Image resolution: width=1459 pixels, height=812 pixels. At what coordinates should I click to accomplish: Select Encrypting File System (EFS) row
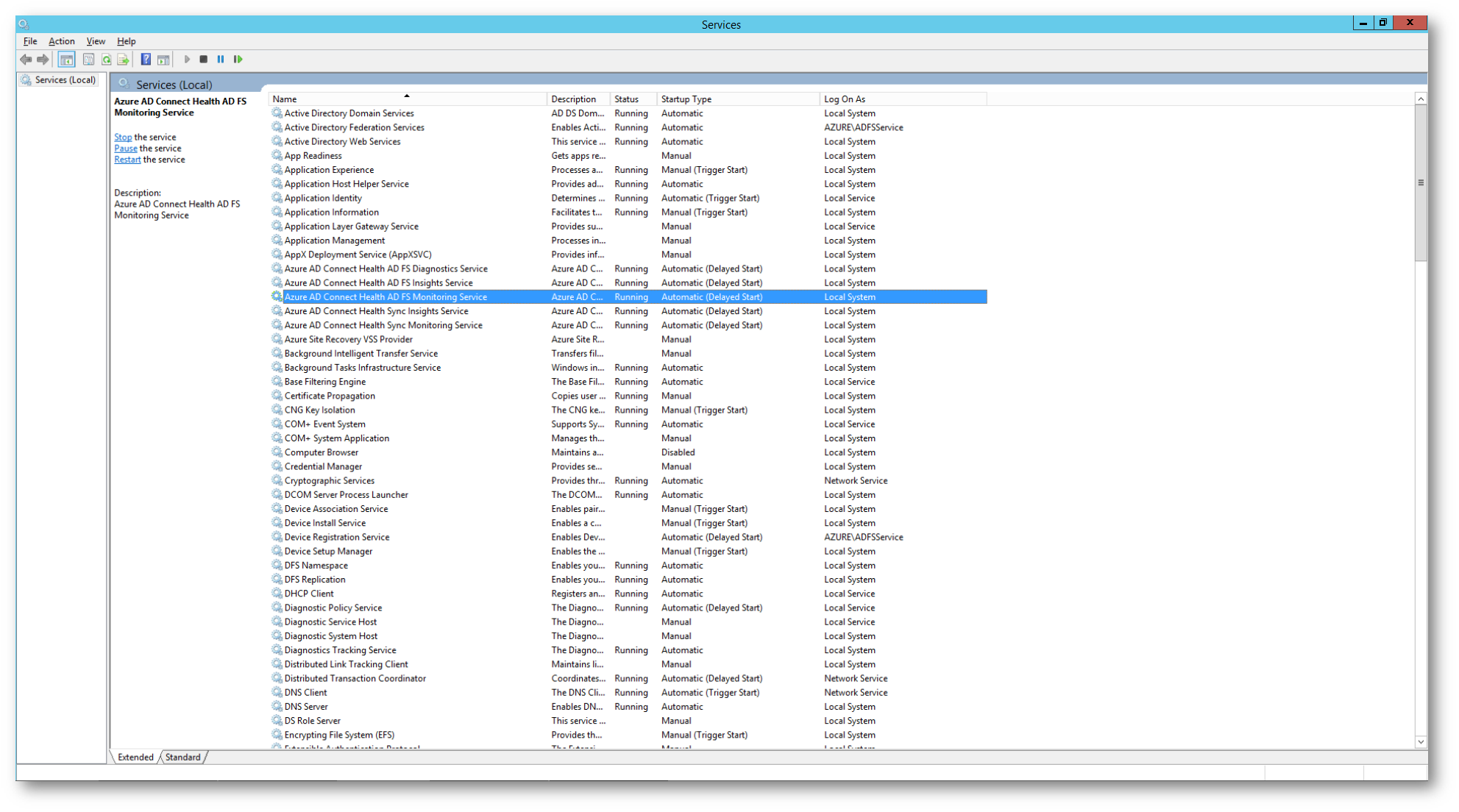628,735
